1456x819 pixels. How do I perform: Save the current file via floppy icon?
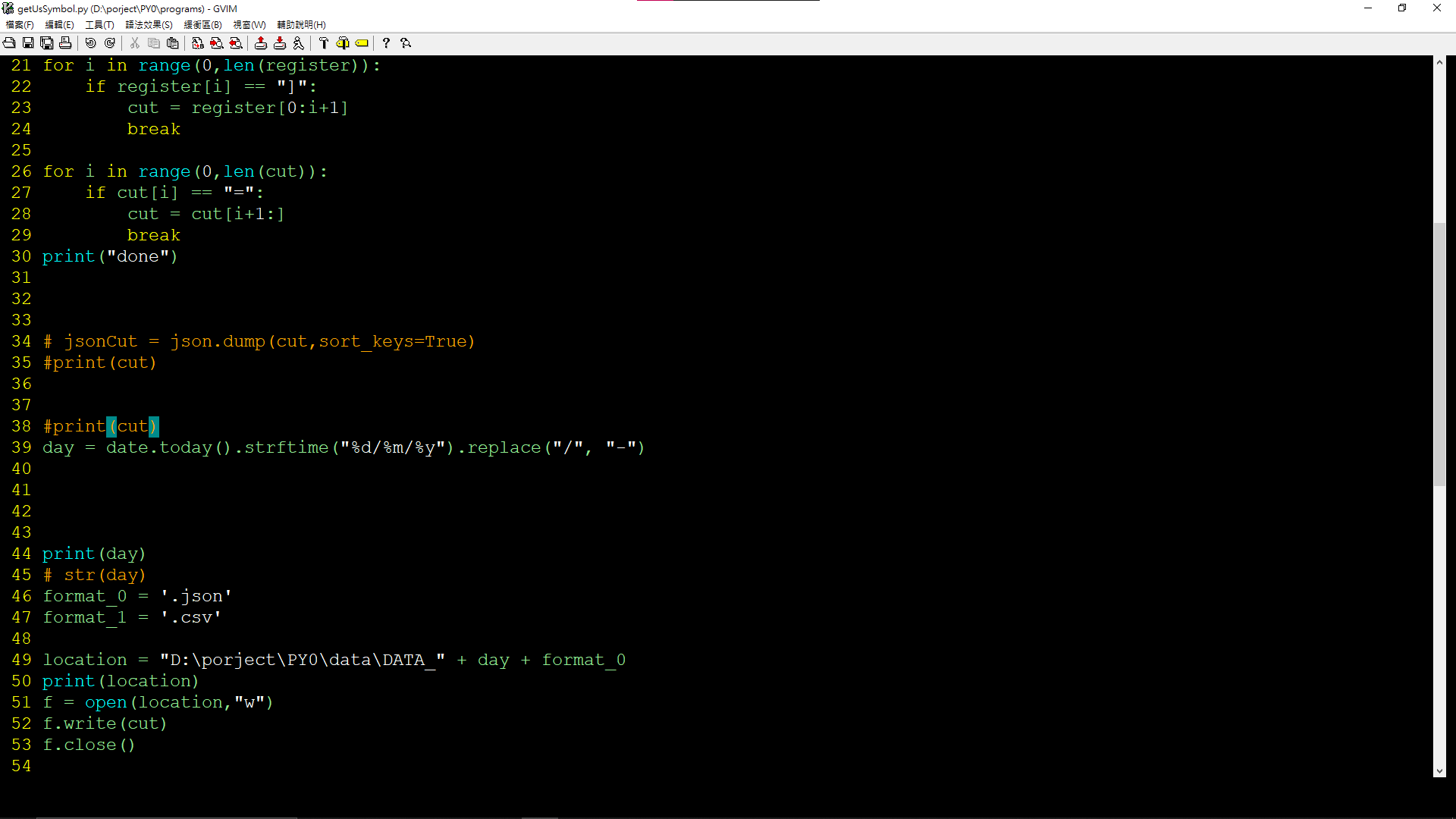[x=28, y=43]
